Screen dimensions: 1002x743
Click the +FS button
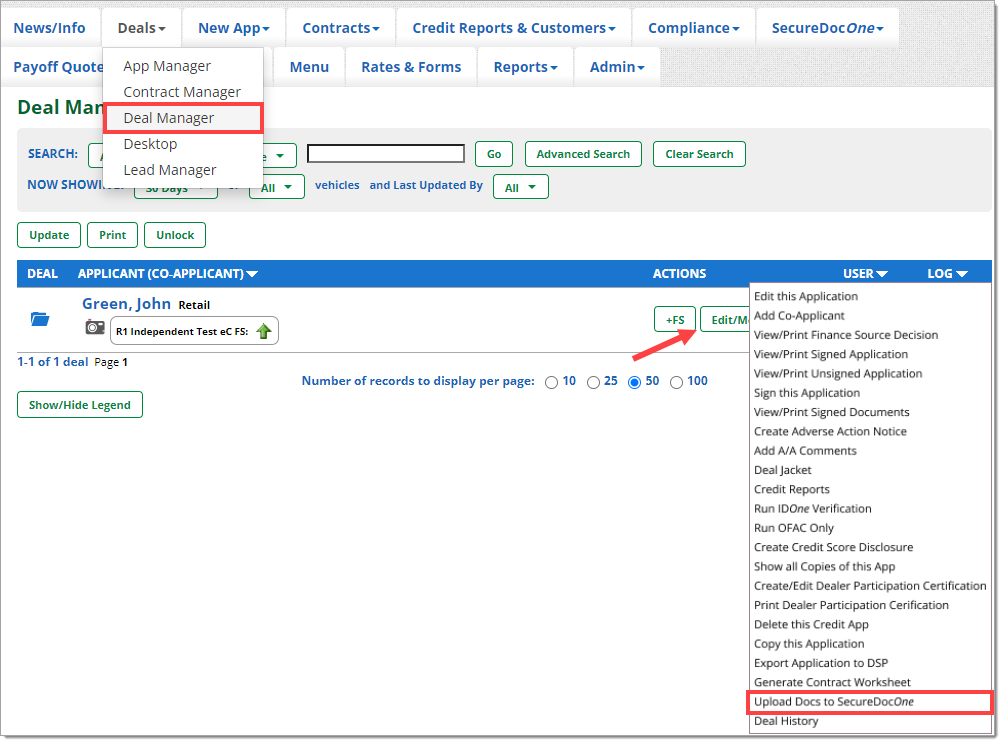pos(675,320)
